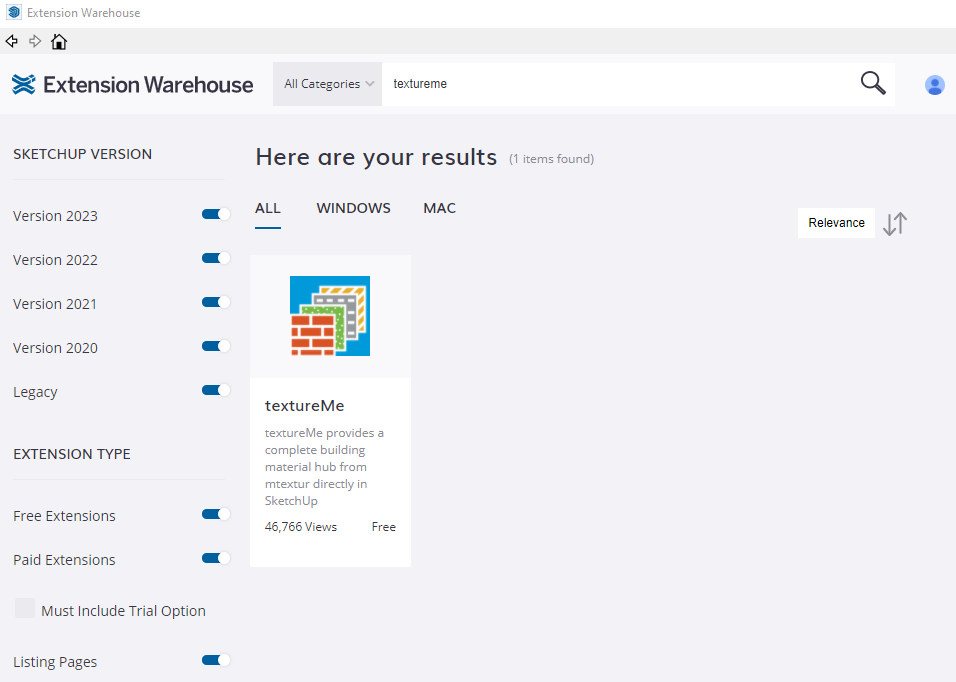
Task: Switch to the MAC tab
Action: tap(439, 208)
